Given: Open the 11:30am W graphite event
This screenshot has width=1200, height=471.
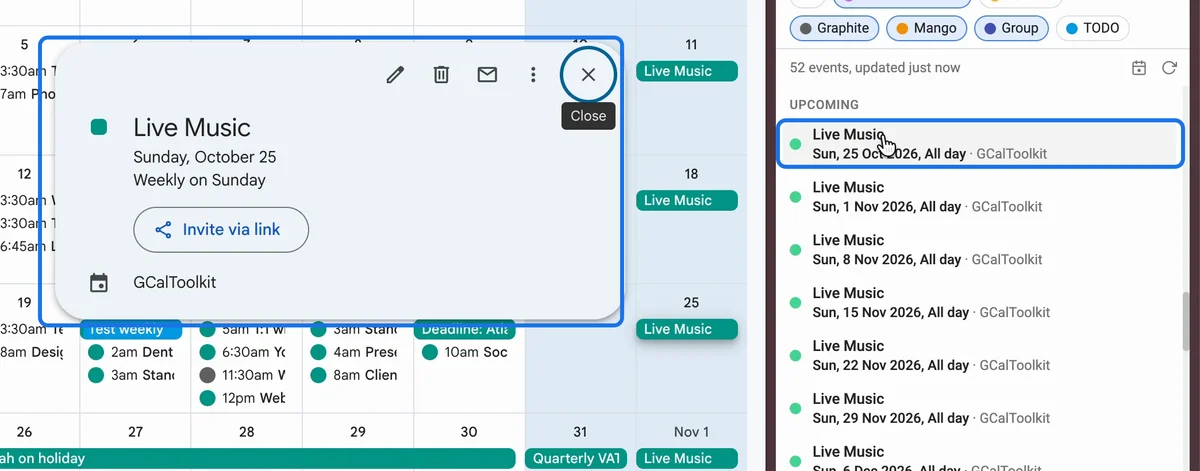Looking at the screenshot, I should click(243, 375).
